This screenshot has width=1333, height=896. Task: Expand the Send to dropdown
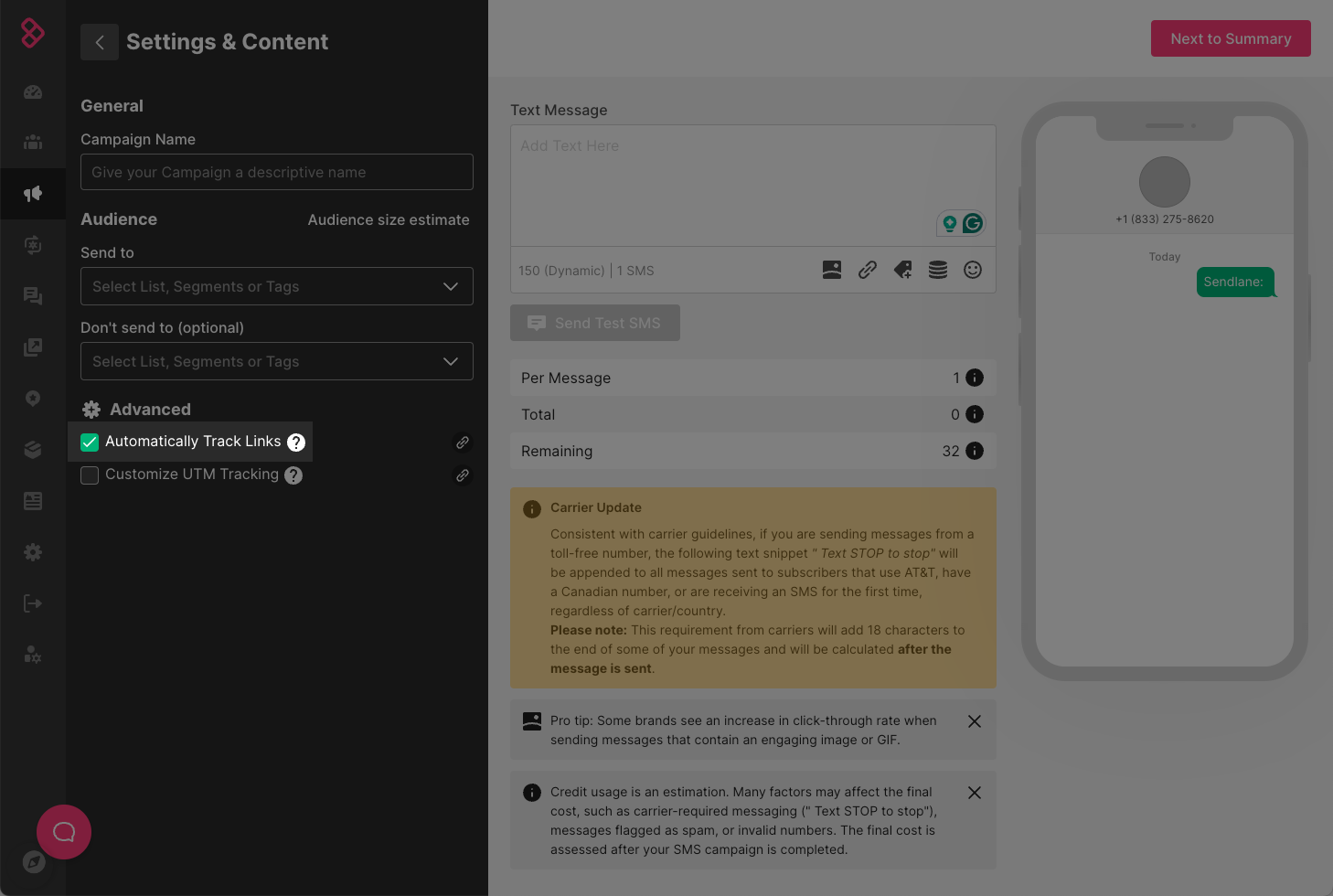tap(277, 286)
